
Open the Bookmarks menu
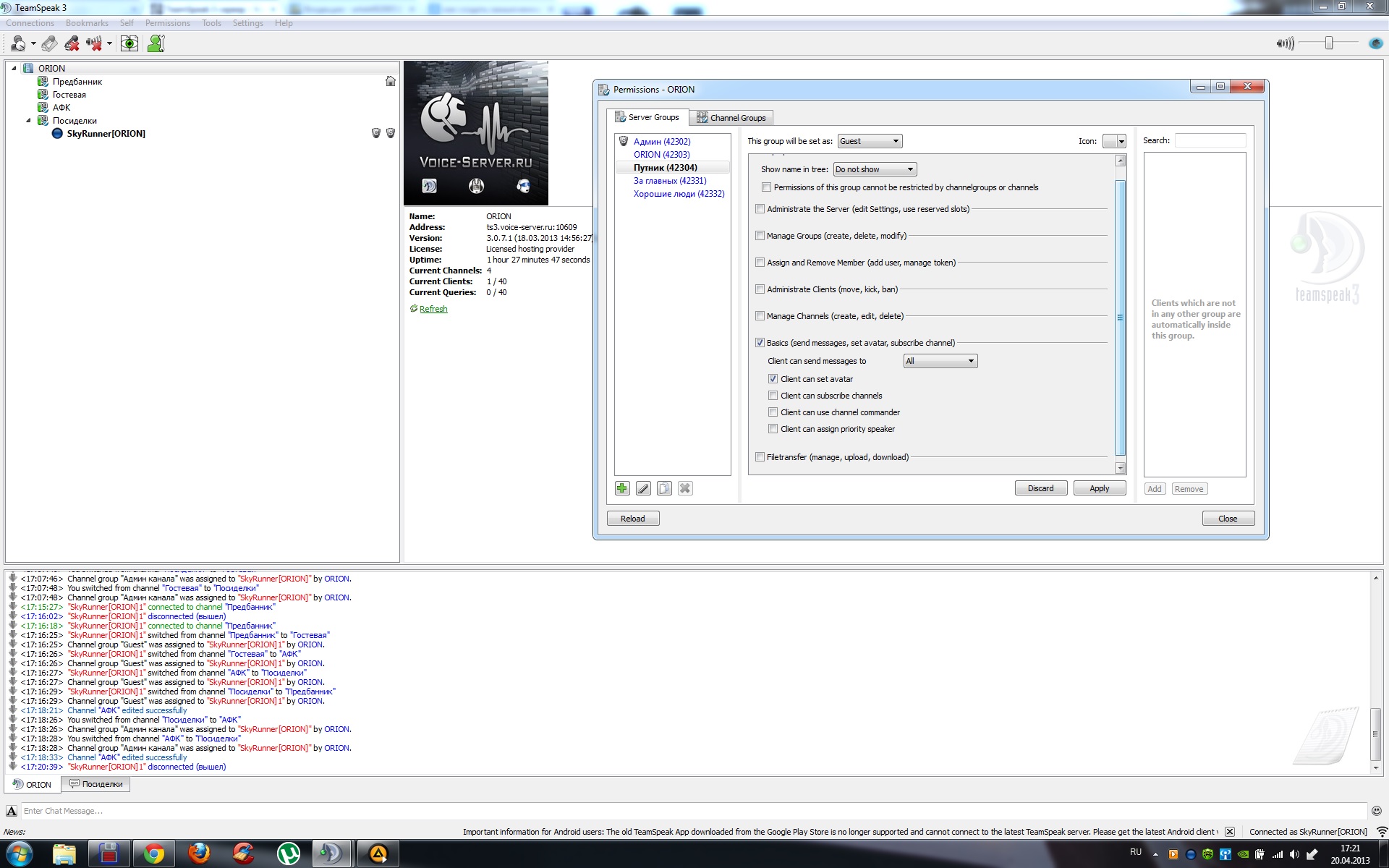[87, 23]
